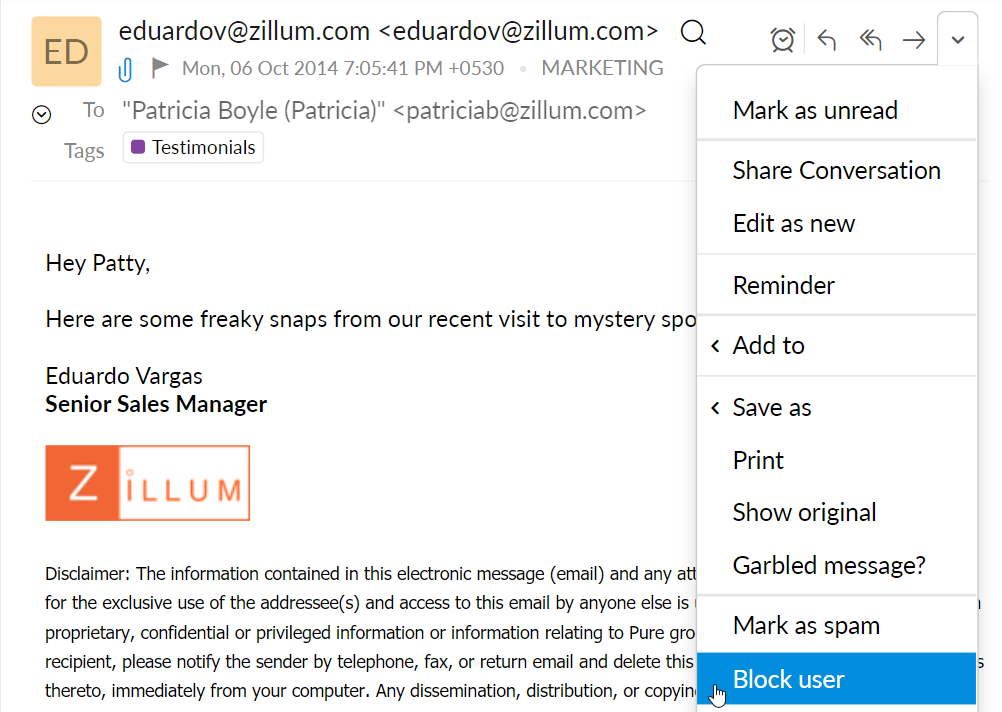Viewport: 1002px width, 712px height.
Task: Choose Share Conversation option
Action: (836, 171)
